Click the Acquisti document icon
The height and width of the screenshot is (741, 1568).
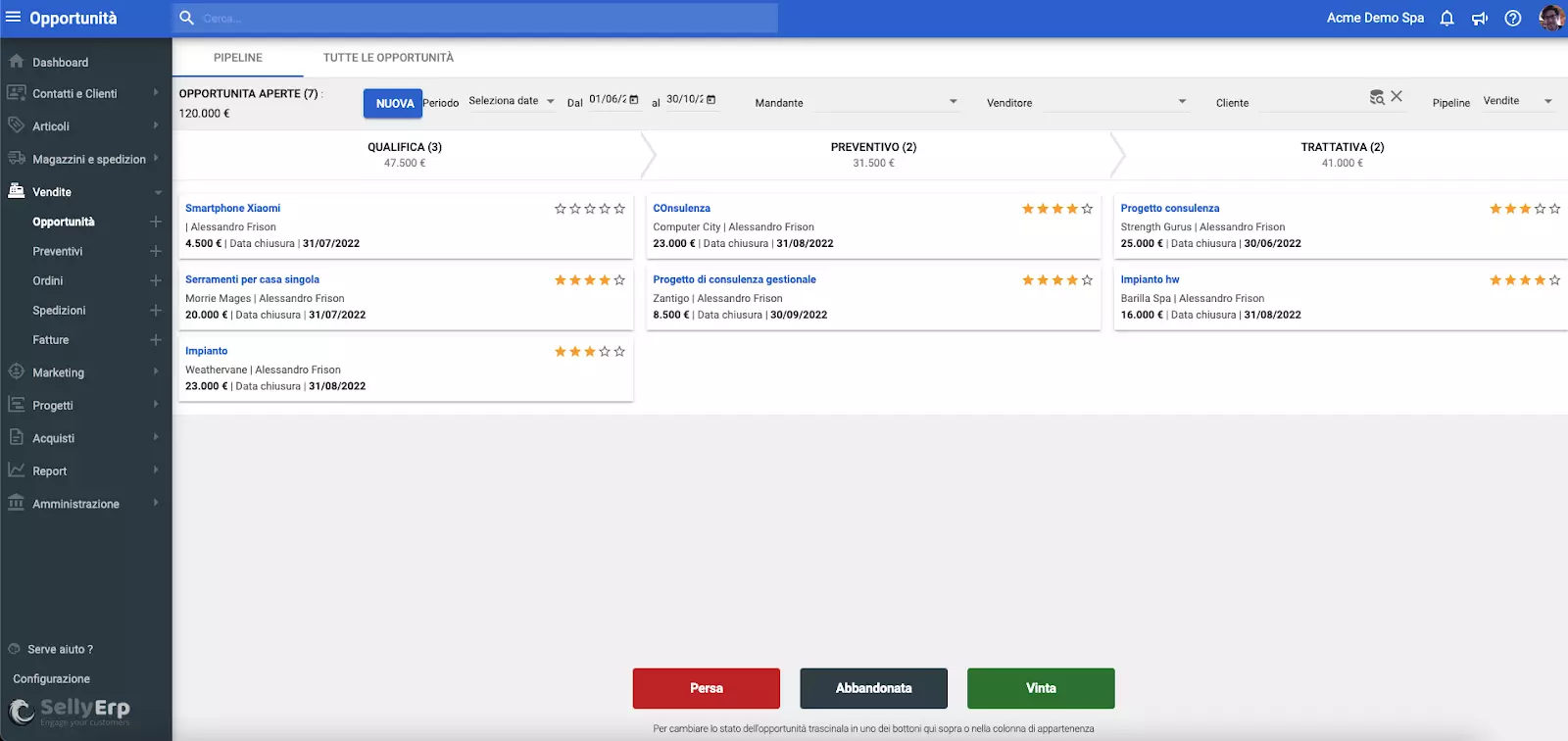point(16,437)
